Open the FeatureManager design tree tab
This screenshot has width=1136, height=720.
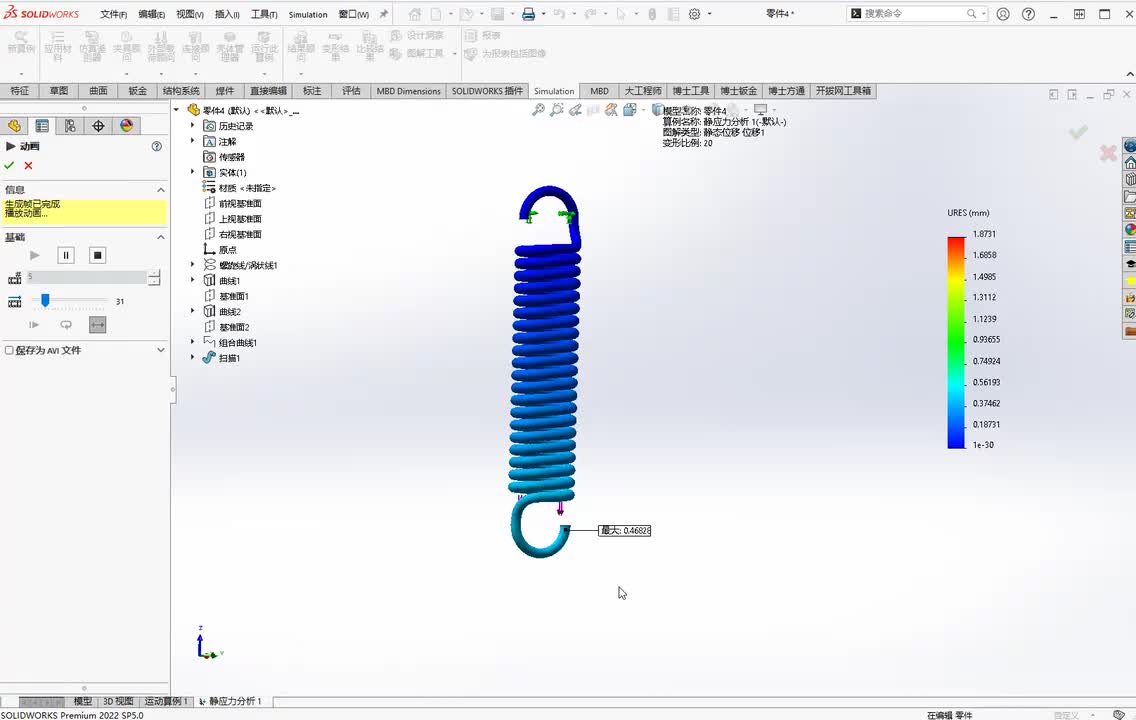point(14,126)
